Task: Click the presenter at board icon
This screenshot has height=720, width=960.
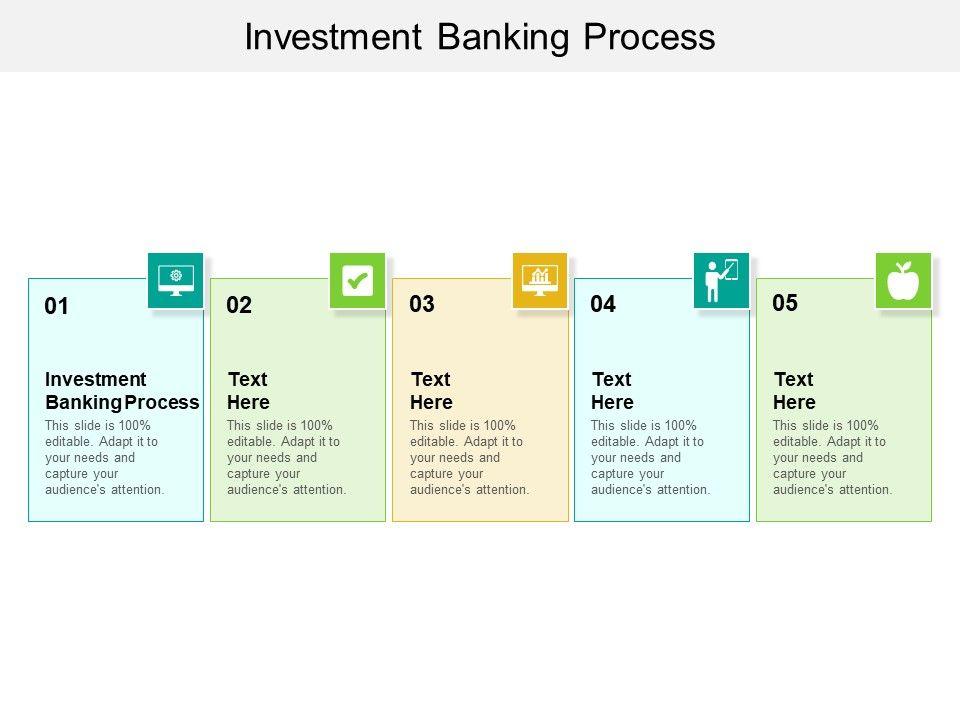Action: (721, 280)
